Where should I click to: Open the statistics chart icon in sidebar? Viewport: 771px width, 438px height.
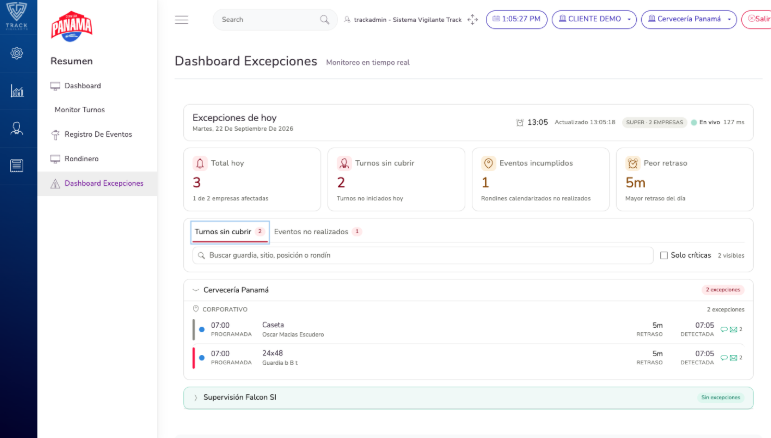(x=17, y=91)
